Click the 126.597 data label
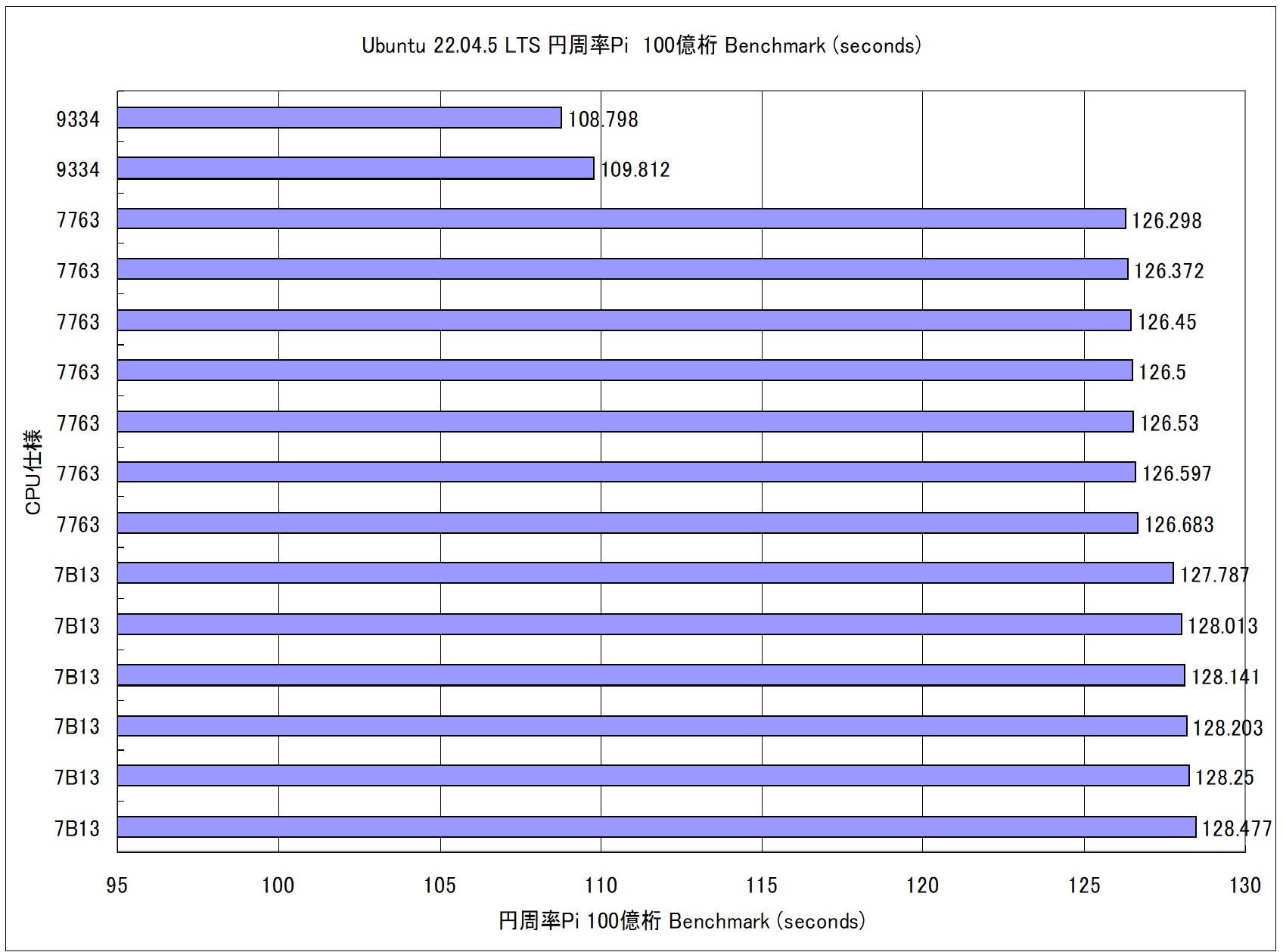 [1176, 473]
